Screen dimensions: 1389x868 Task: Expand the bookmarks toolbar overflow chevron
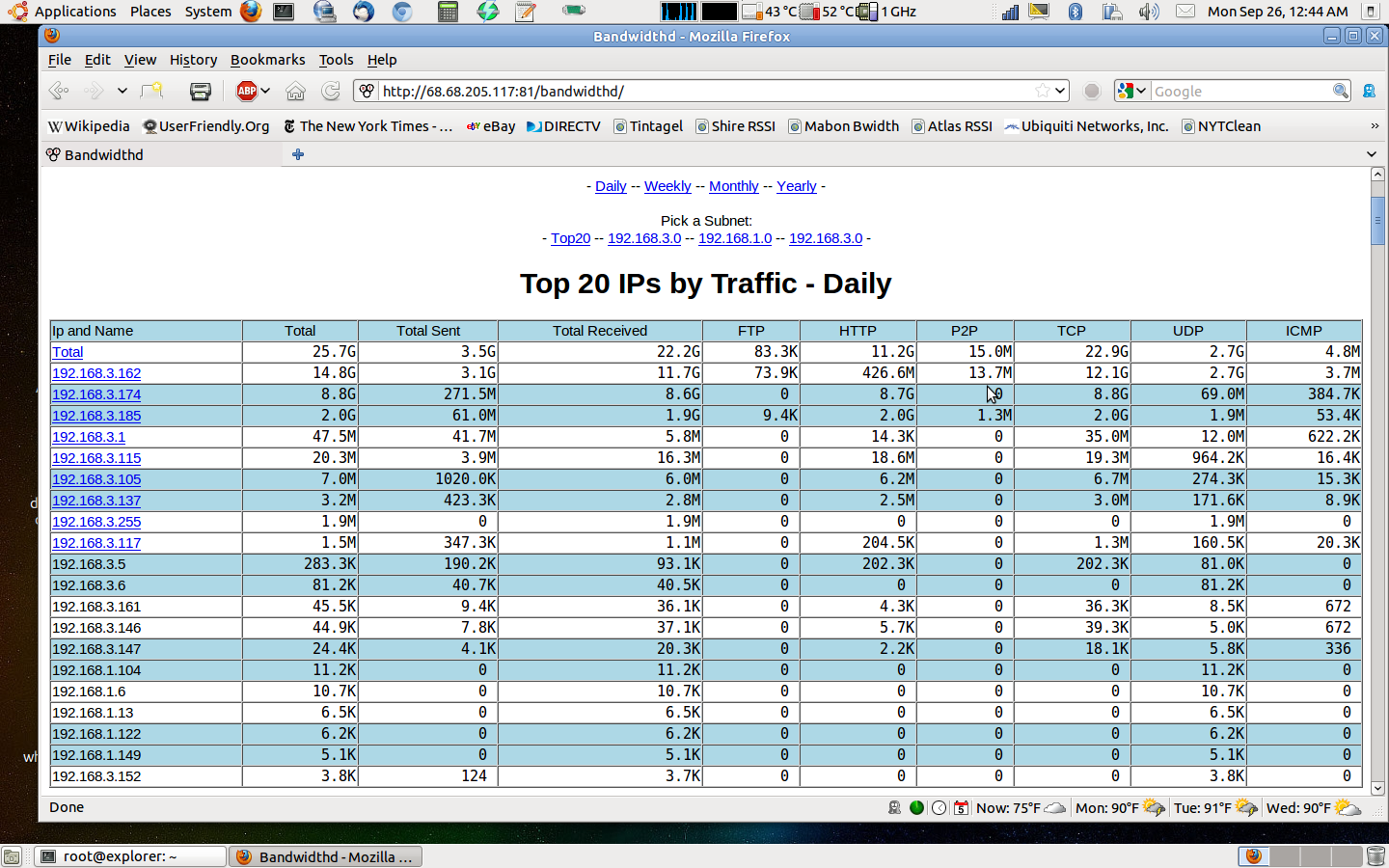[1375, 126]
